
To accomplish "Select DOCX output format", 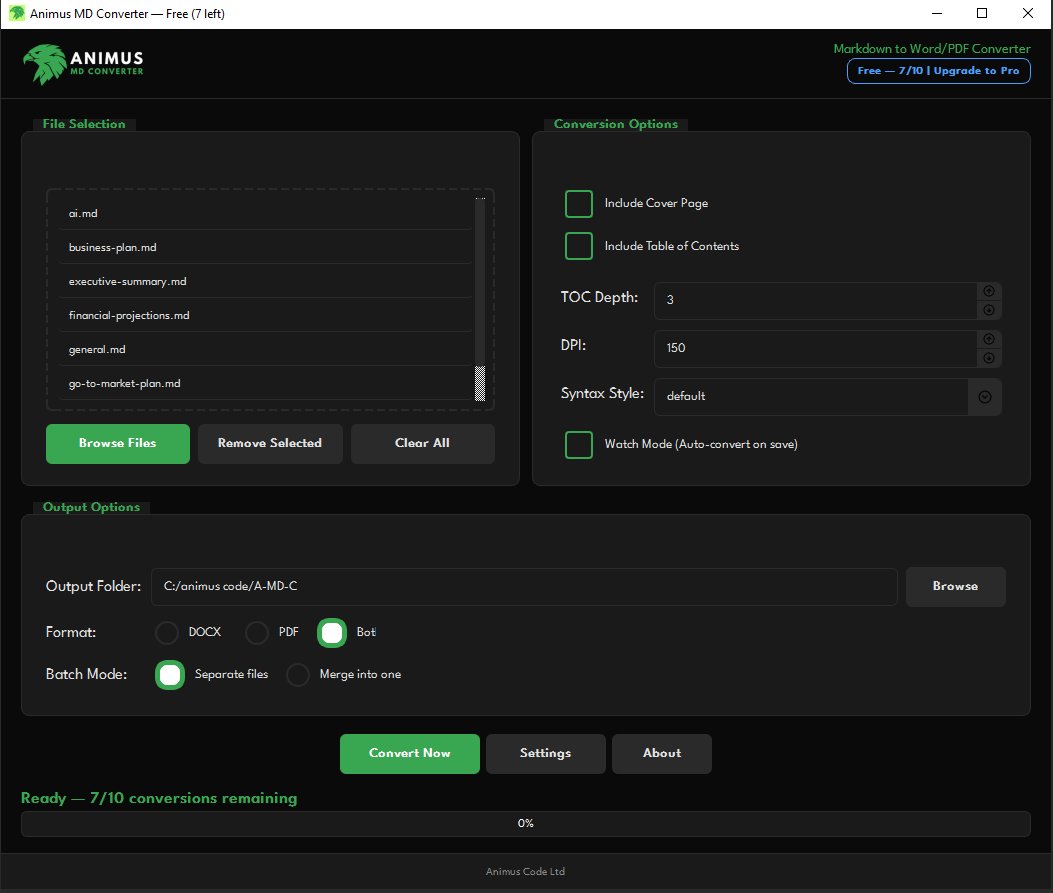I will pyautogui.click(x=166, y=632).
